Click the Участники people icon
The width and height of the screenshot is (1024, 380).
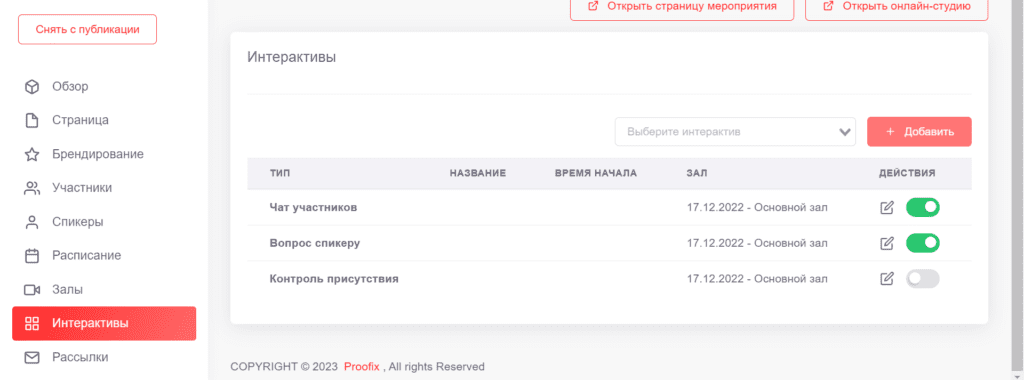(31, 189)
